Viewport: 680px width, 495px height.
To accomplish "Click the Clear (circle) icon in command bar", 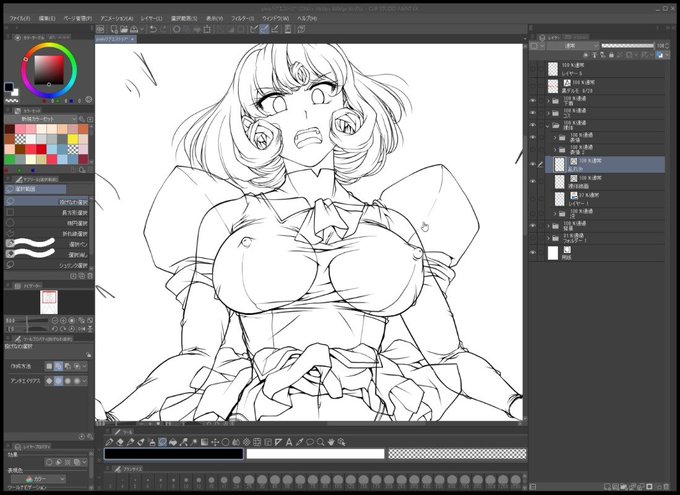I will click(177, 29).
